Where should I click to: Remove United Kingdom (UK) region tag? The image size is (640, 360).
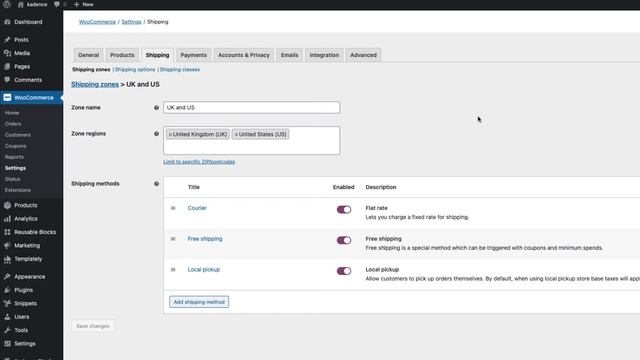[x=170, y=134]
